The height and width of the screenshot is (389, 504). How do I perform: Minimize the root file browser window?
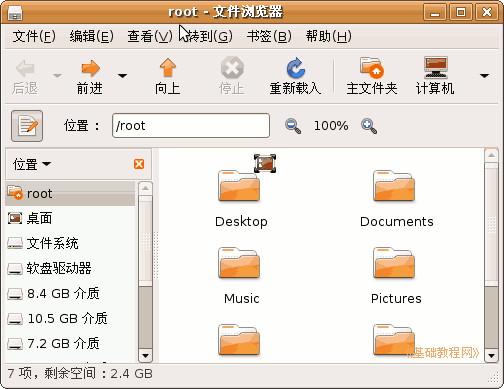[435, 12]
